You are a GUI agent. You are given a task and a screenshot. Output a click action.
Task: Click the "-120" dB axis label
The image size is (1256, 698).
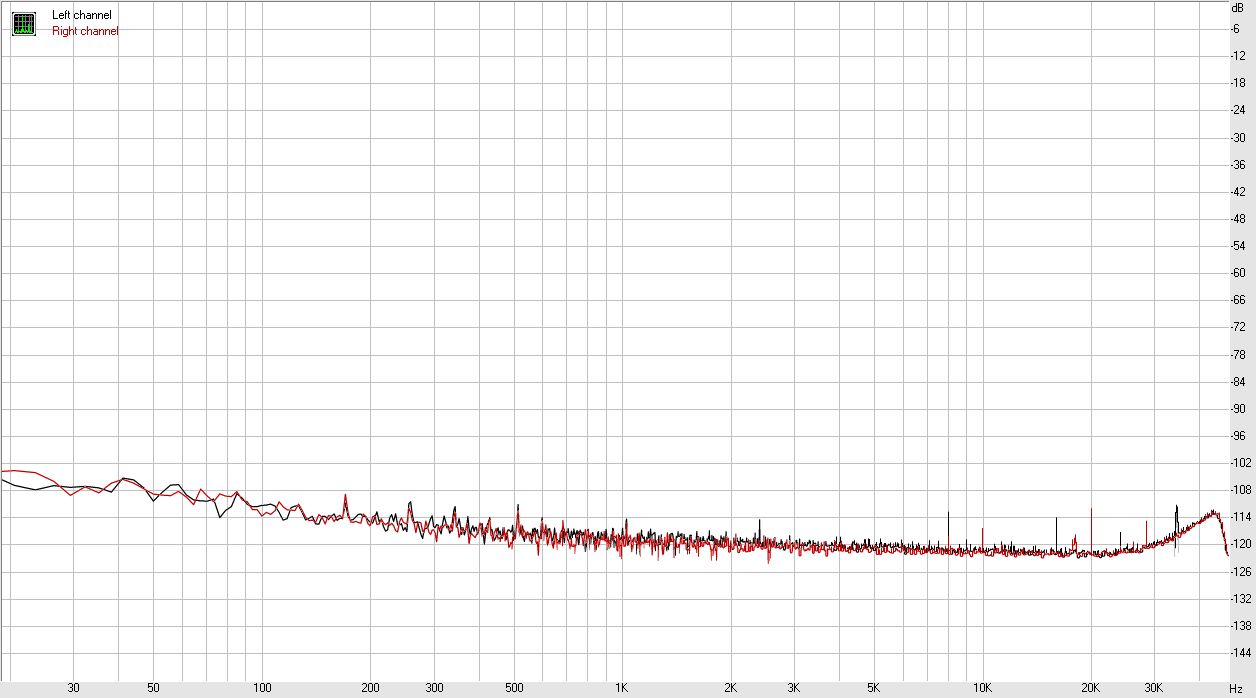pos(1241,544)
